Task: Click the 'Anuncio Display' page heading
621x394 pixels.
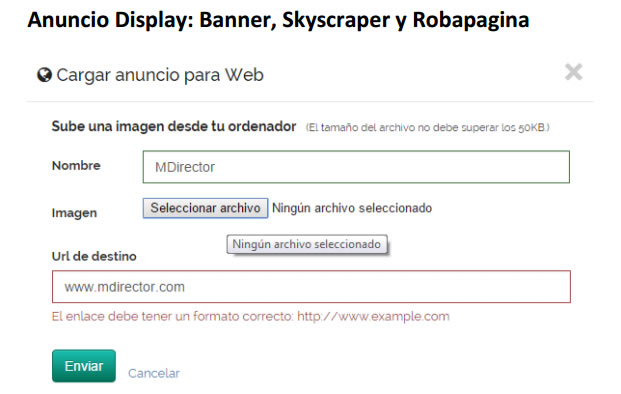Action: tap(278, 20)
